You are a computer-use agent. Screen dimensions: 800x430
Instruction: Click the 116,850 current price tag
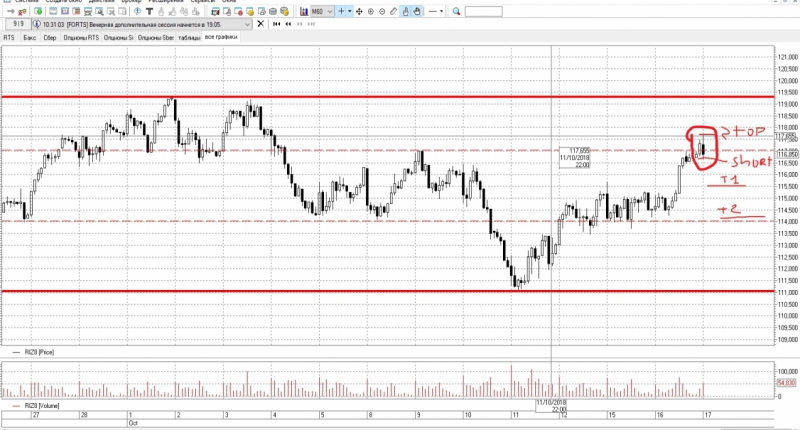(787, 154)
